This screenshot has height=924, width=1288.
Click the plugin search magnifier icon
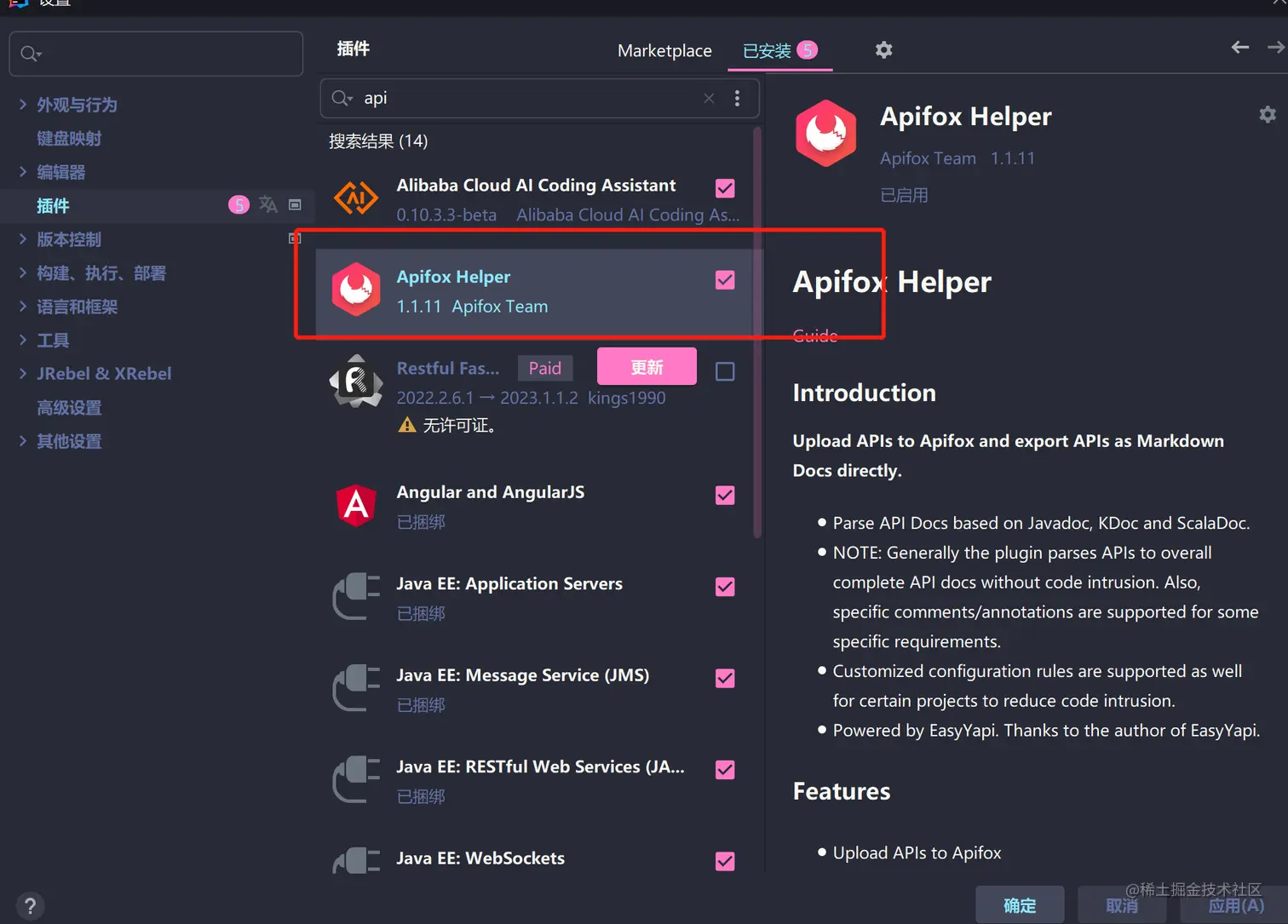pos(342,98)
